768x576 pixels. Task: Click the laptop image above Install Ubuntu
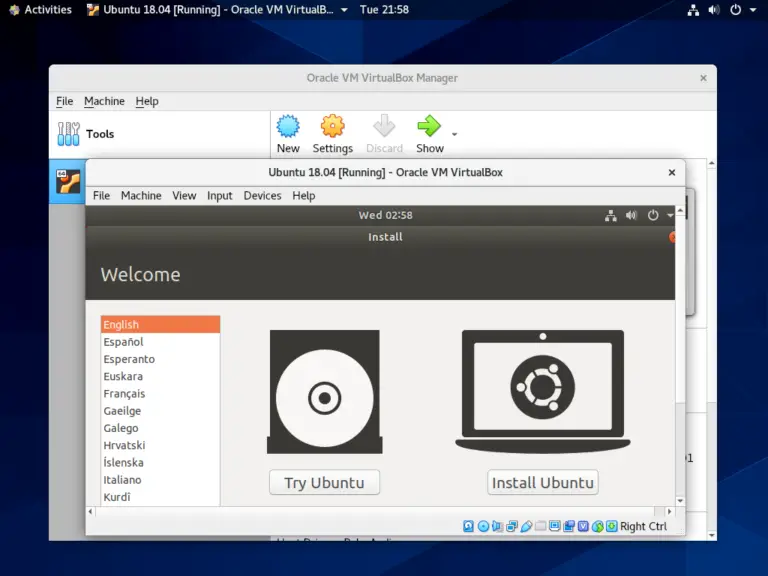[543, 391]
